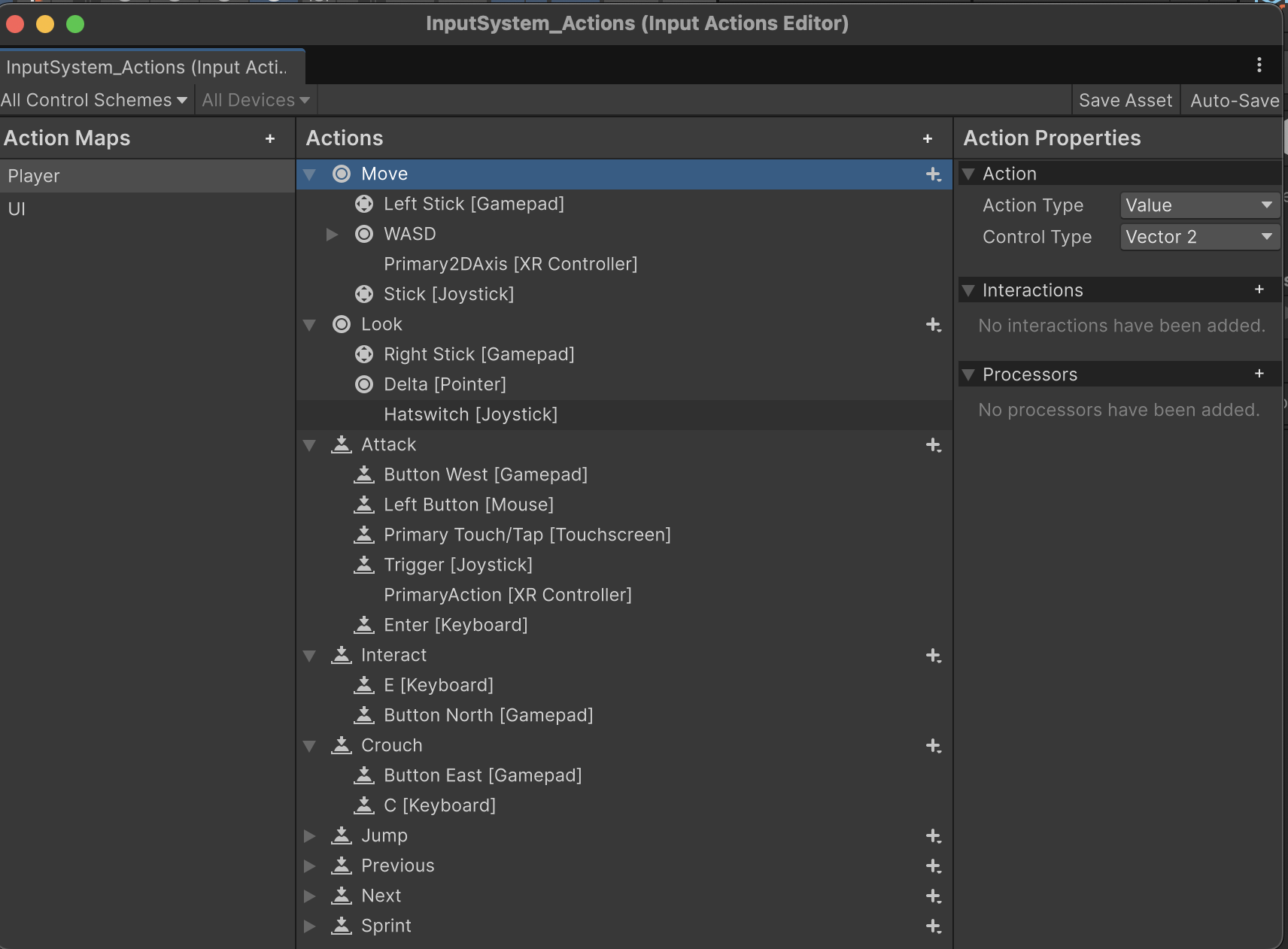The height and width of the screenshot is (949, 1288).
Task: Collapse the Look action
Action: point(310,325)
